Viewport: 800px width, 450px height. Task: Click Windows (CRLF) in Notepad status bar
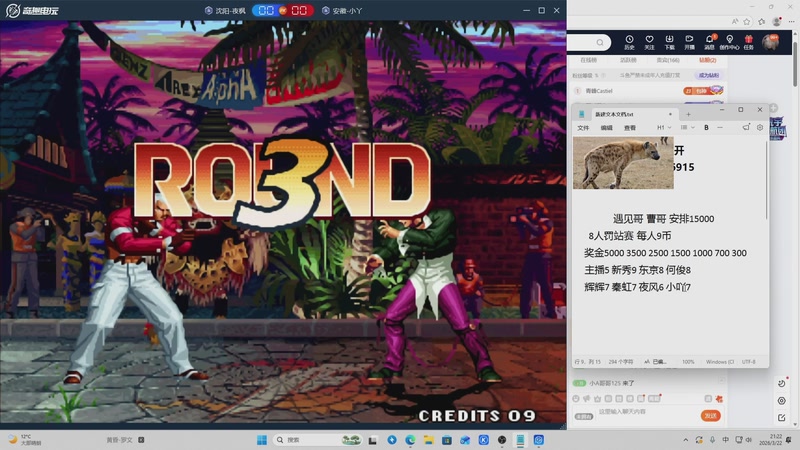tap(720, 362)
